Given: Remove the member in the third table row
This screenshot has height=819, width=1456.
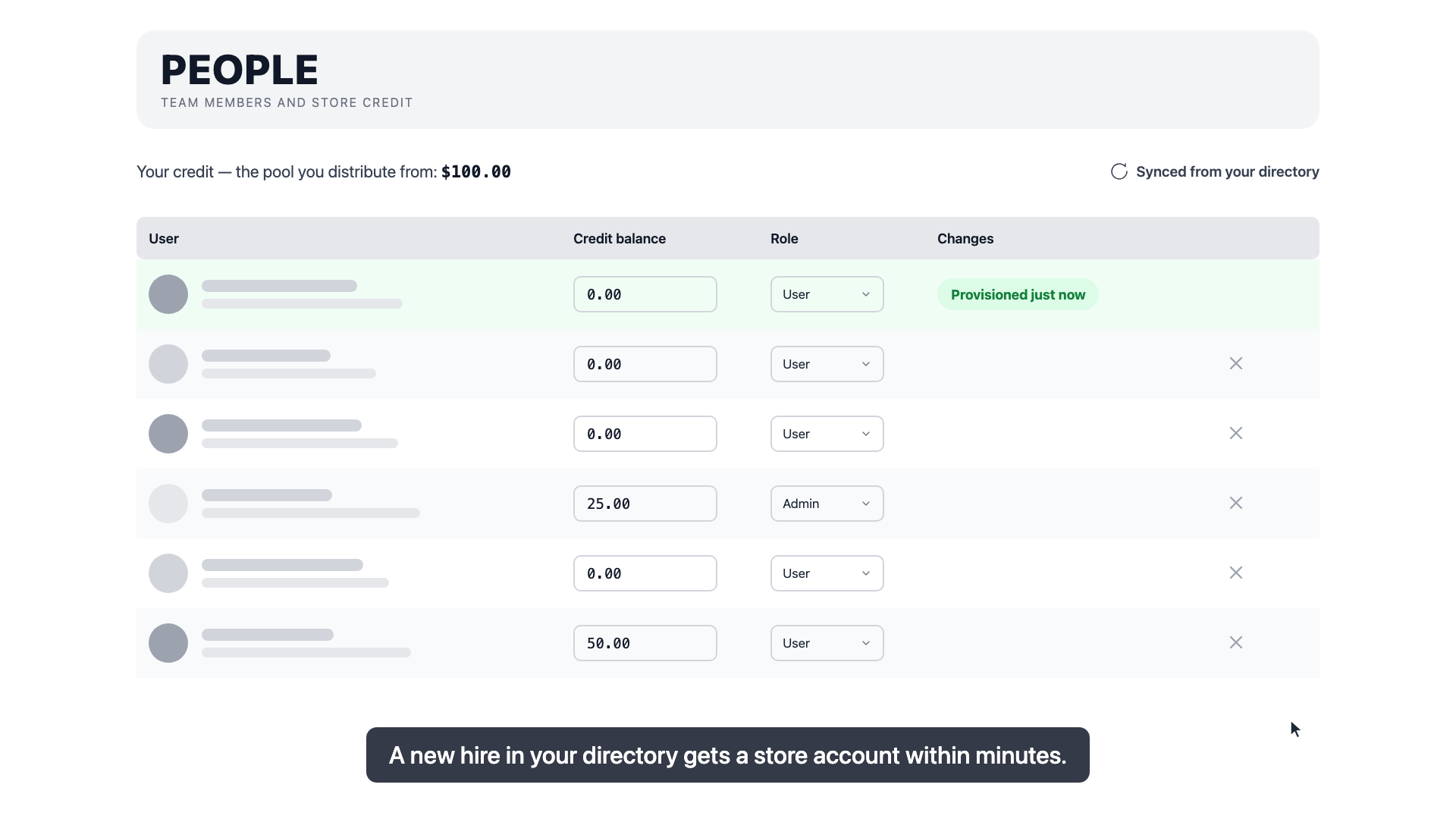Looking at the screenshot, I should pos(1236,433).
